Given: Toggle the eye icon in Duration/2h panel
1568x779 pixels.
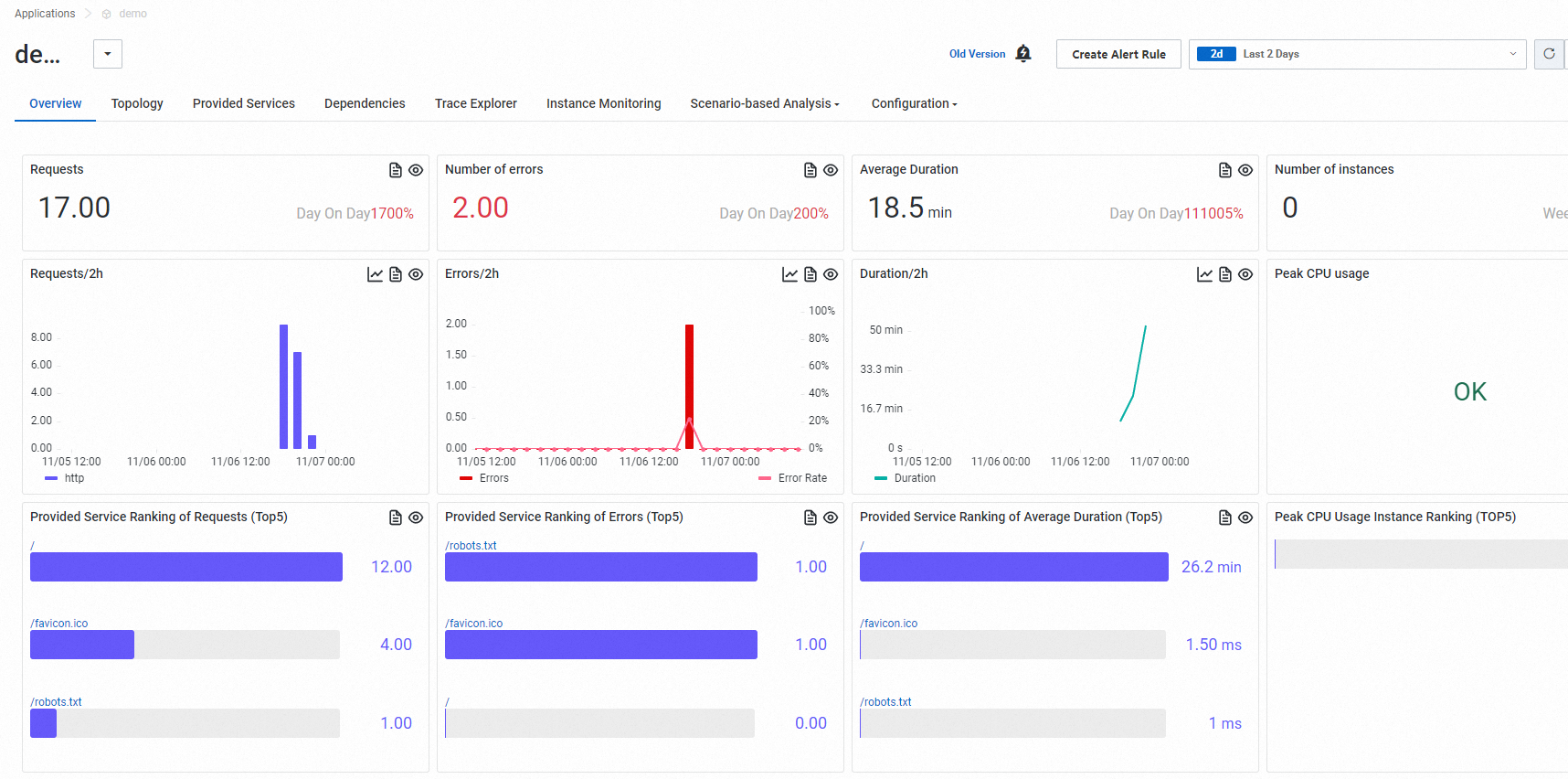Looking at the screenshot, I should click(x=1245, y=274).
